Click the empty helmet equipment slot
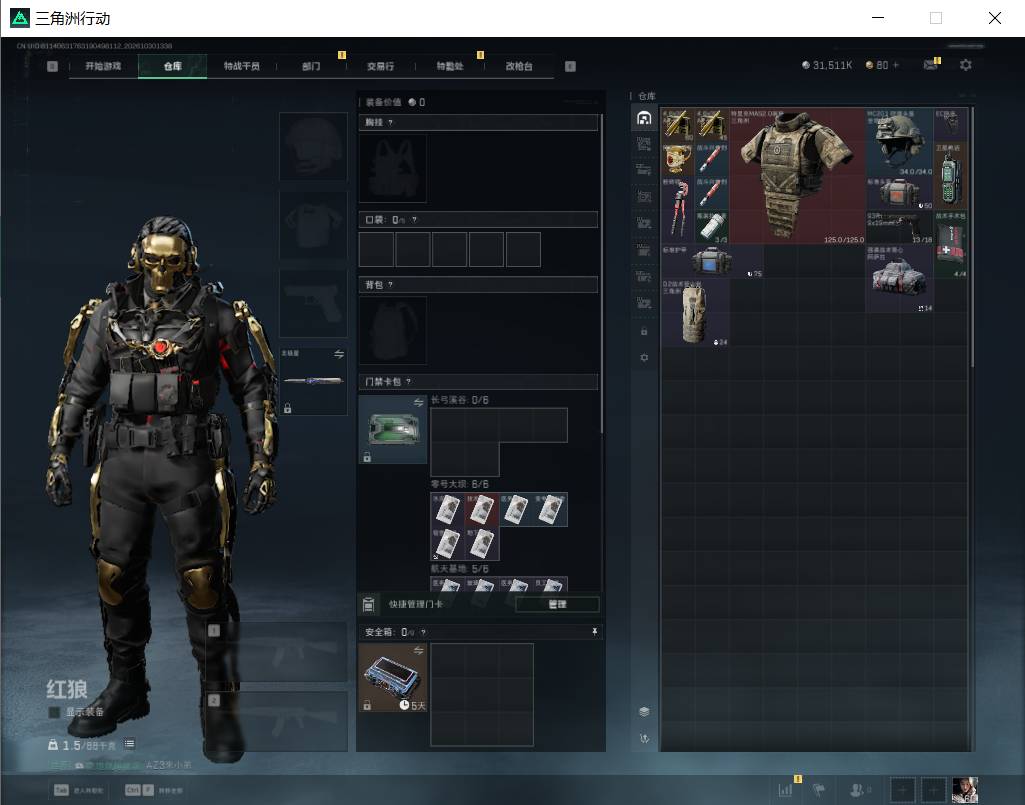Viewport: 1025px width, 805px height. 313,146
